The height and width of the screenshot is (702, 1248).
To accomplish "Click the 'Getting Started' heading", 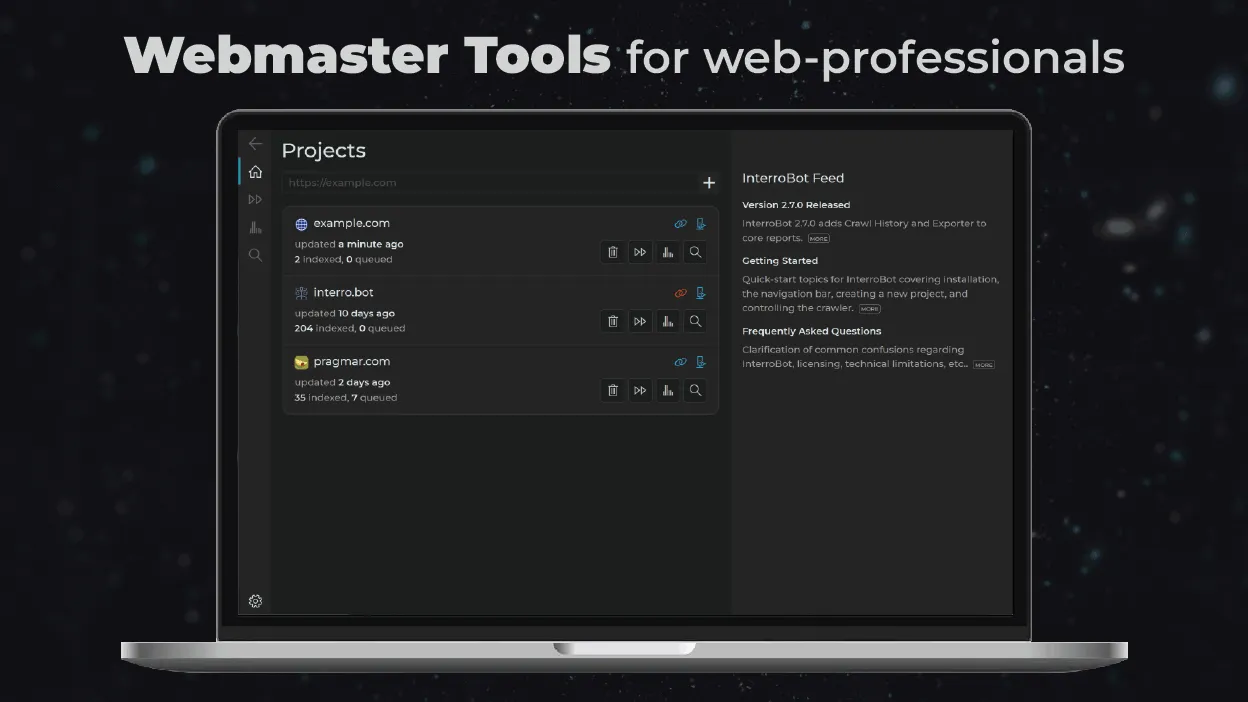I will pos(780,261).
